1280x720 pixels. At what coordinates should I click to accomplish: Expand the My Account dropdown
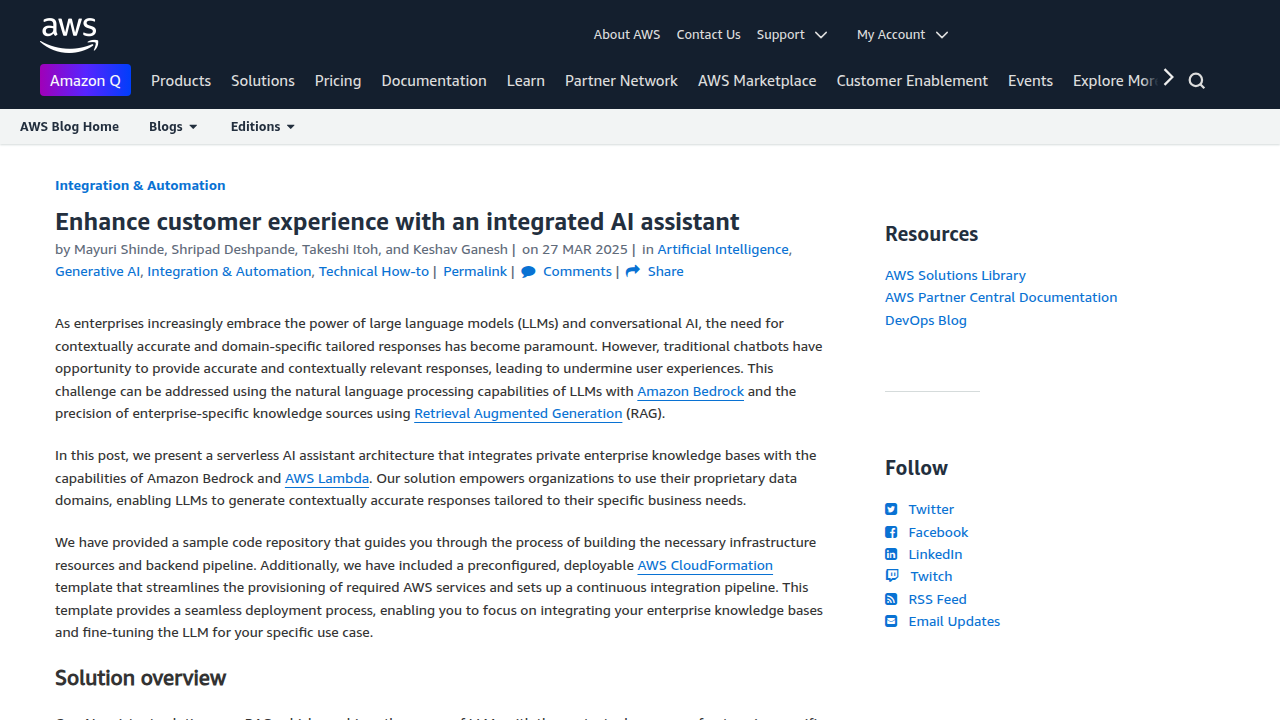(902, 34)
